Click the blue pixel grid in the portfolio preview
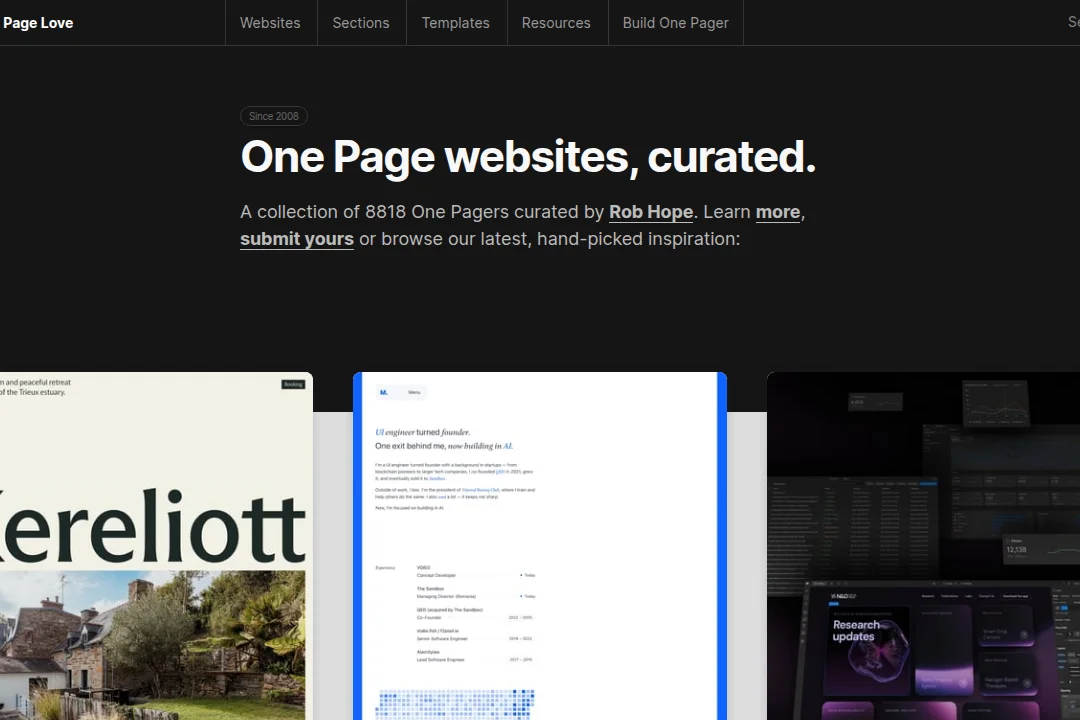Image resolution: width=1080 pixels, height=720 pixels. pyautogui.click(x=455, y=703)
